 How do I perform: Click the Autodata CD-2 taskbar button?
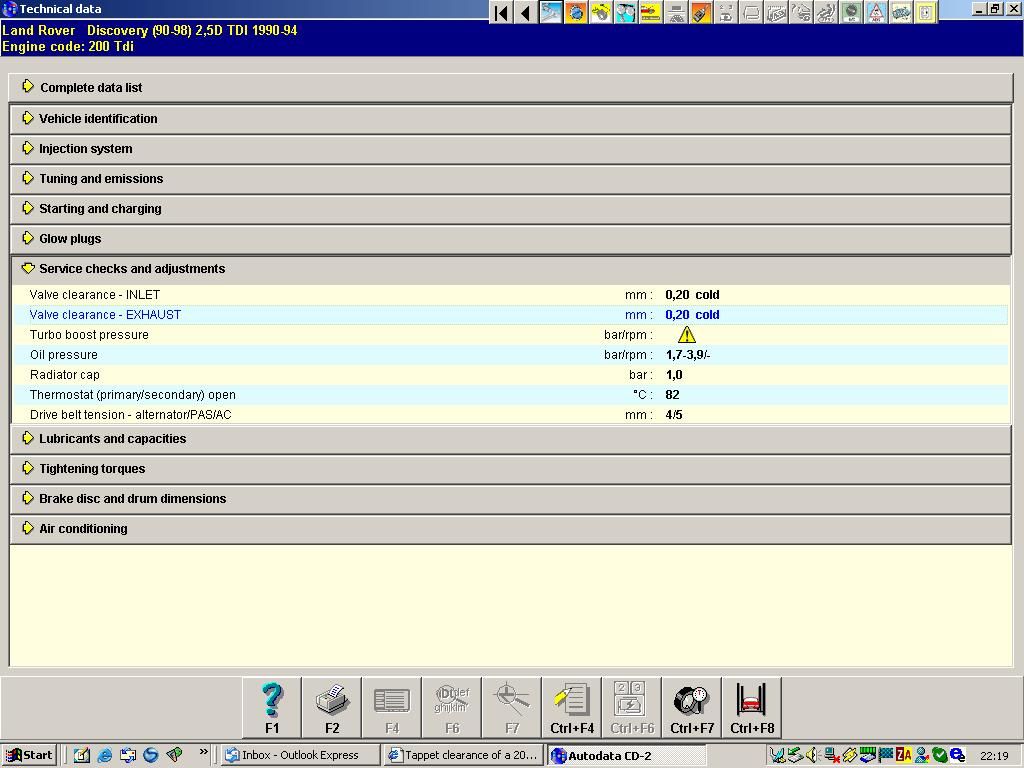click(x=626, y=756)
